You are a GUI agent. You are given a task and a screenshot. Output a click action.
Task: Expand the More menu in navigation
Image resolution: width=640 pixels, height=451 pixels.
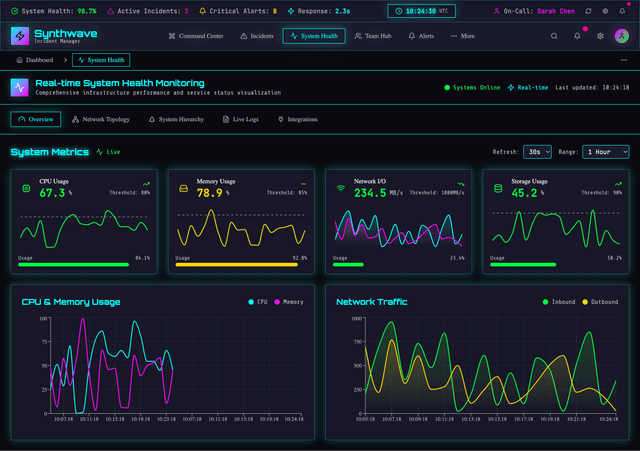[463, 36]
